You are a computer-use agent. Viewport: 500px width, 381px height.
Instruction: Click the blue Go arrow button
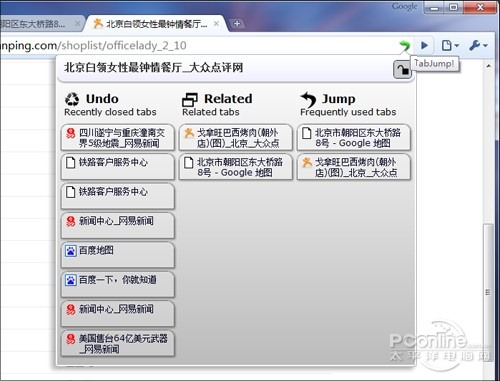(424, 45)
